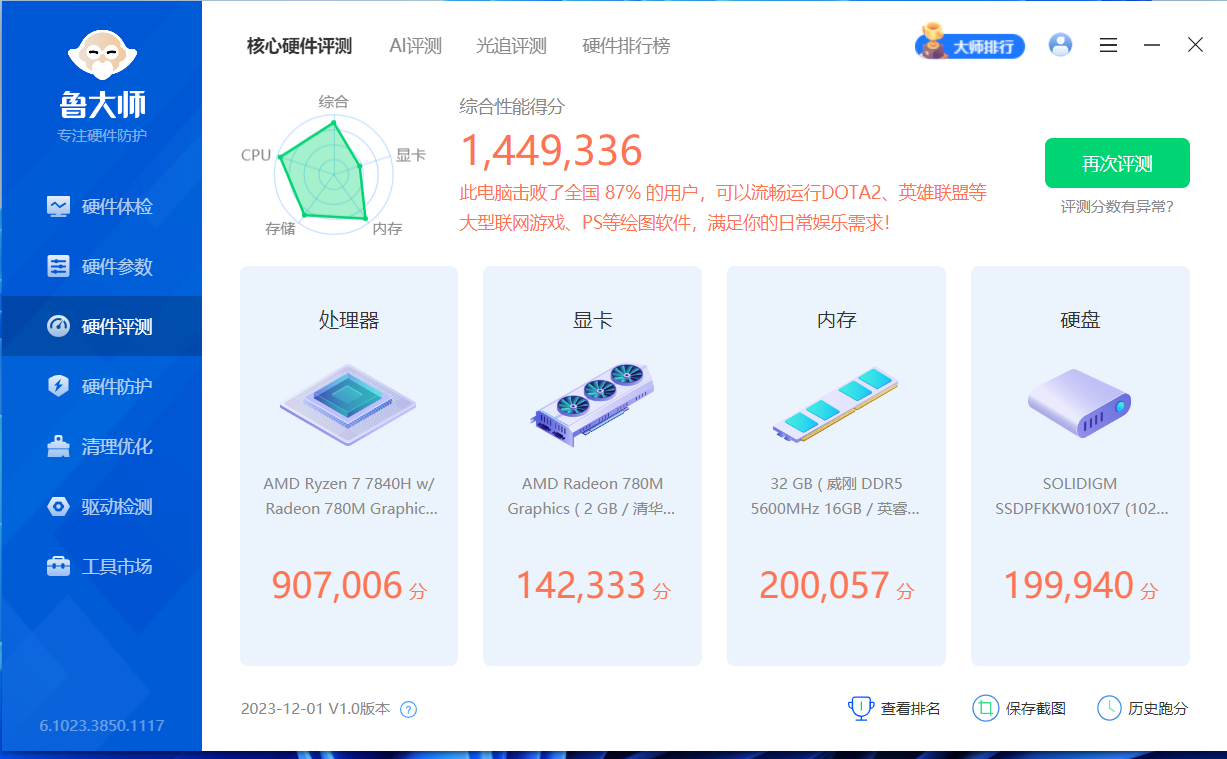1227x759 pixels.
Task: Click the hard disk drive image
Action: (1080, 402)
